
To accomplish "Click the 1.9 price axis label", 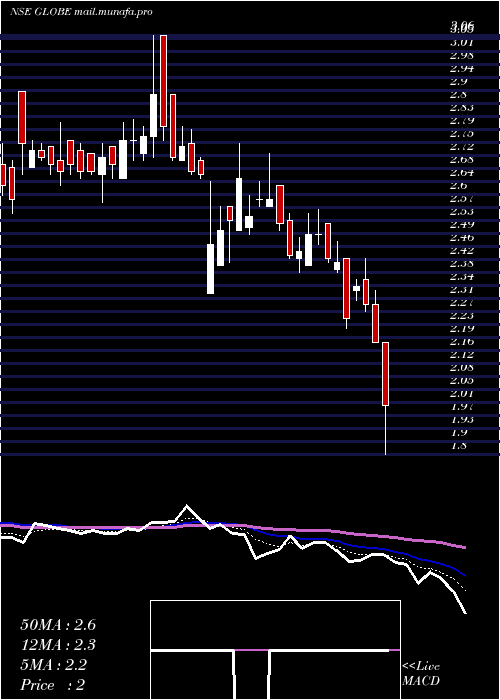I will tap(459, 432).
